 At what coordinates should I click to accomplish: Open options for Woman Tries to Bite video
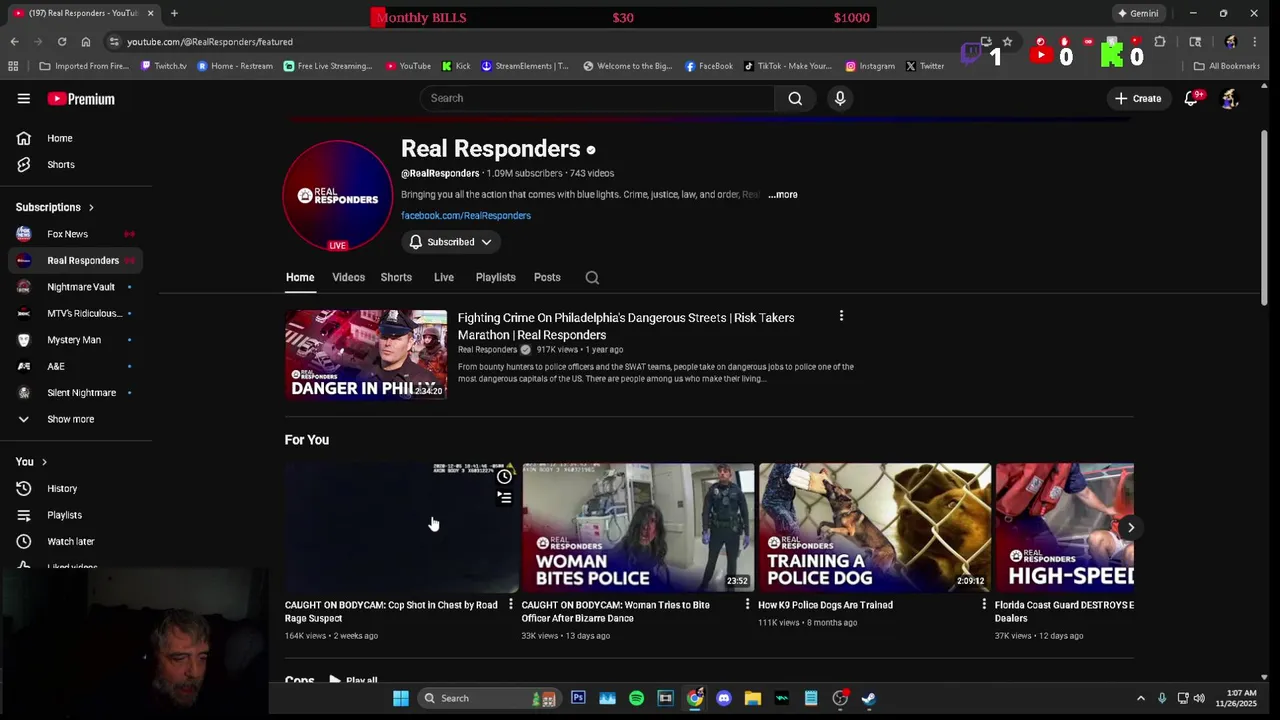point(747,604)
